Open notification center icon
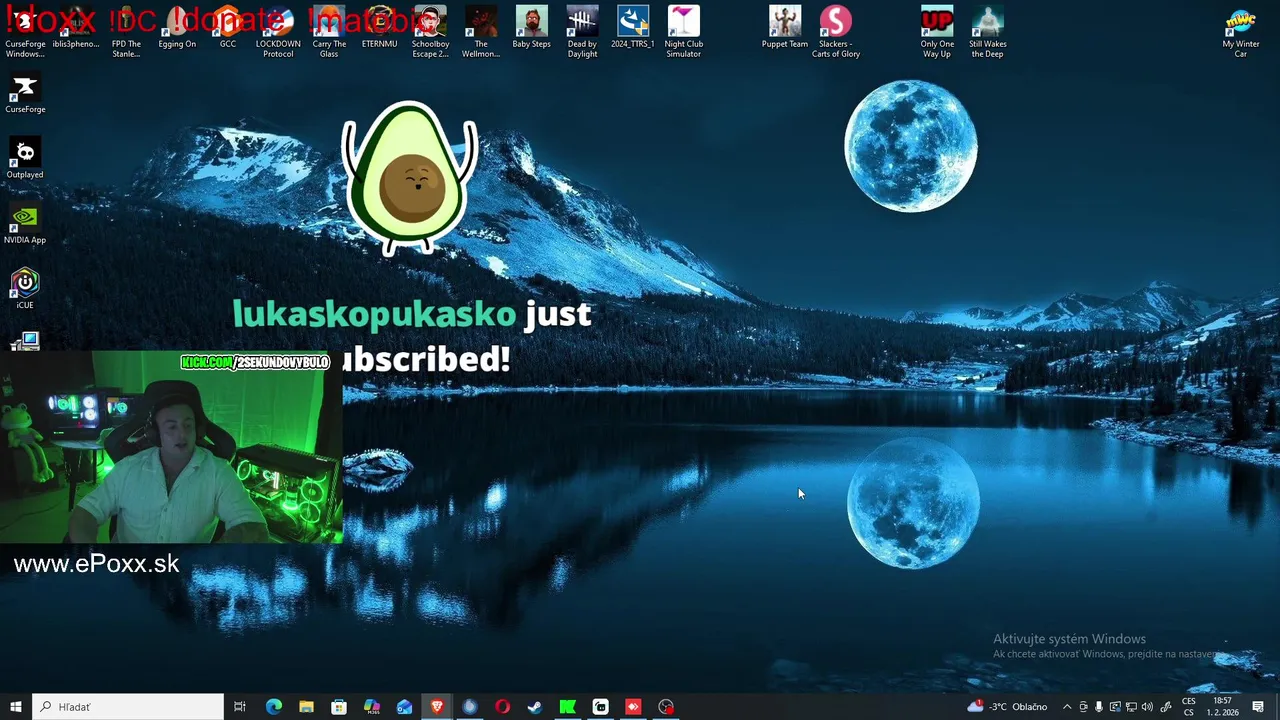 [x=1258, y=707]
